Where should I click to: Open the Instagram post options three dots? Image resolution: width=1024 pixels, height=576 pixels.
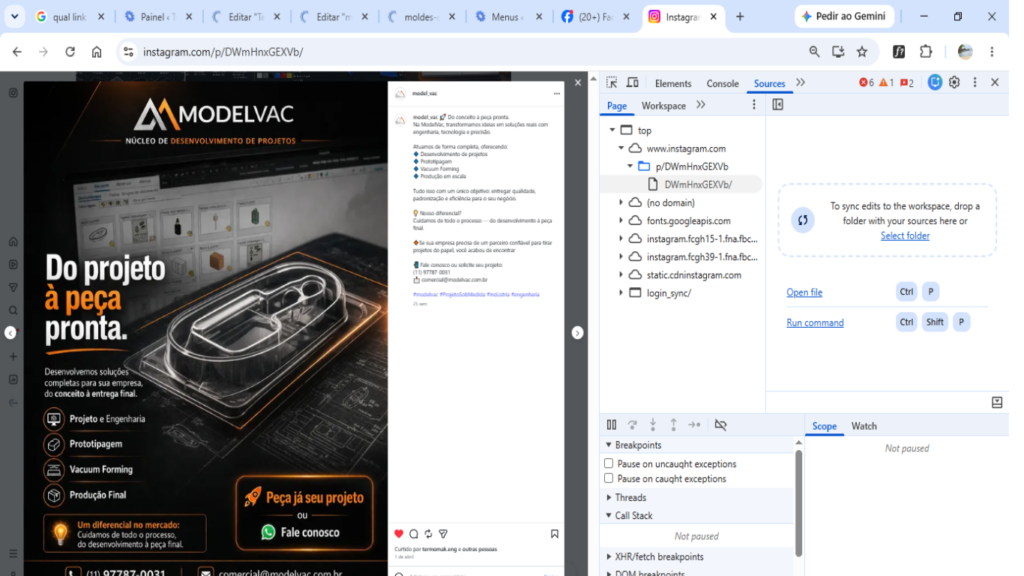(556, 93)
